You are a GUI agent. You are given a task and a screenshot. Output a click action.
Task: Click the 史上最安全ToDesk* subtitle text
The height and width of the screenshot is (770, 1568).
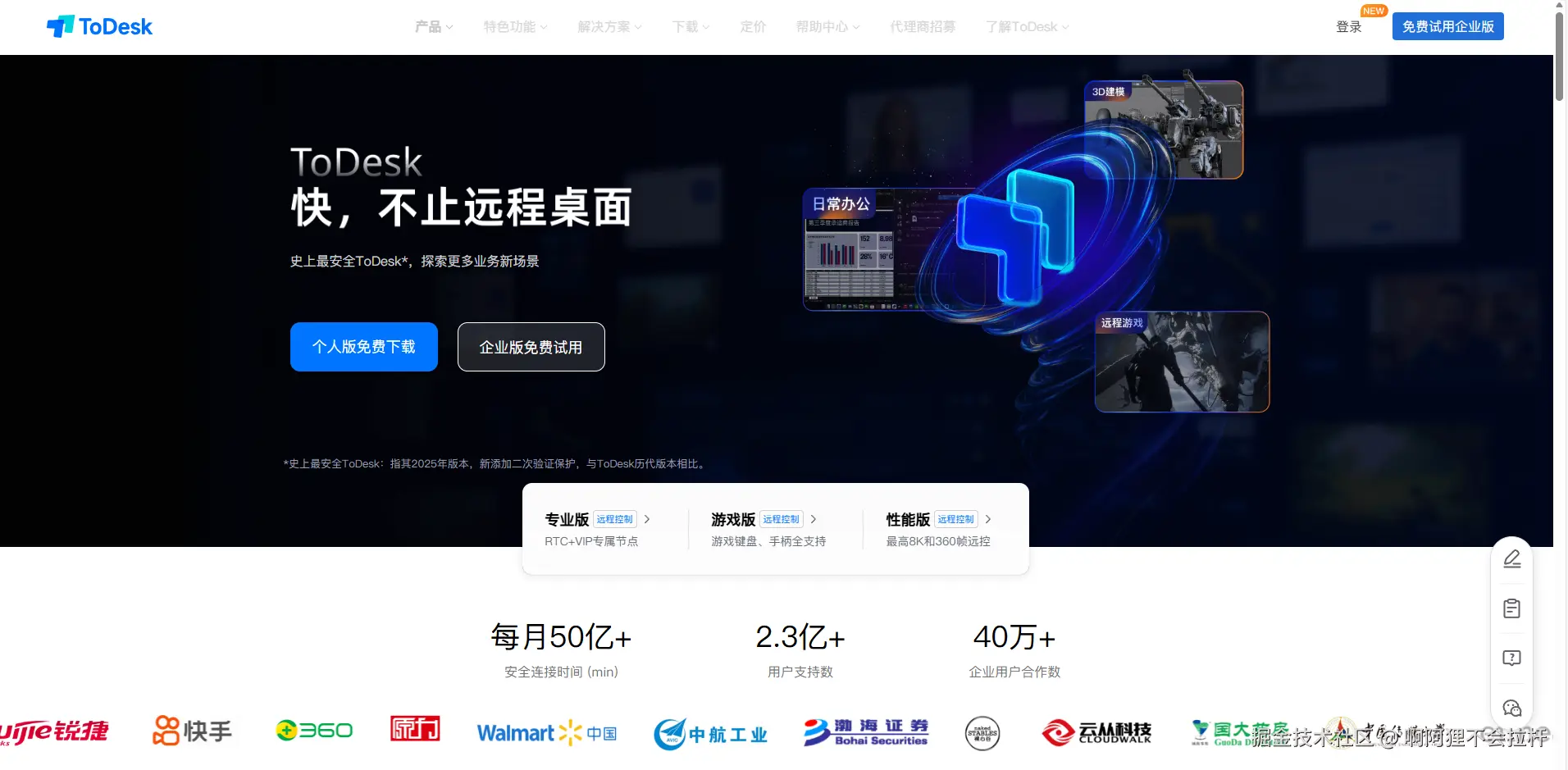[x=415, y=261]
